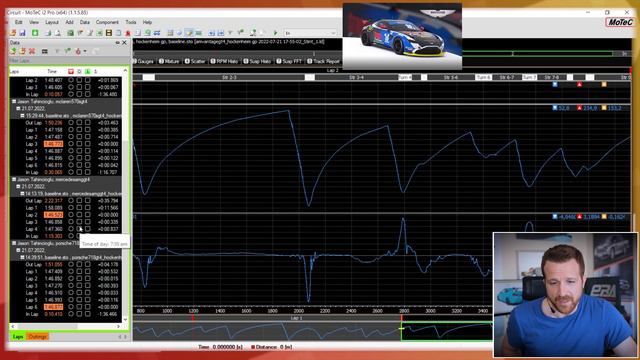Pin the Data panel with the pushpin icon
640x360 pixels.
coord(118,42)
